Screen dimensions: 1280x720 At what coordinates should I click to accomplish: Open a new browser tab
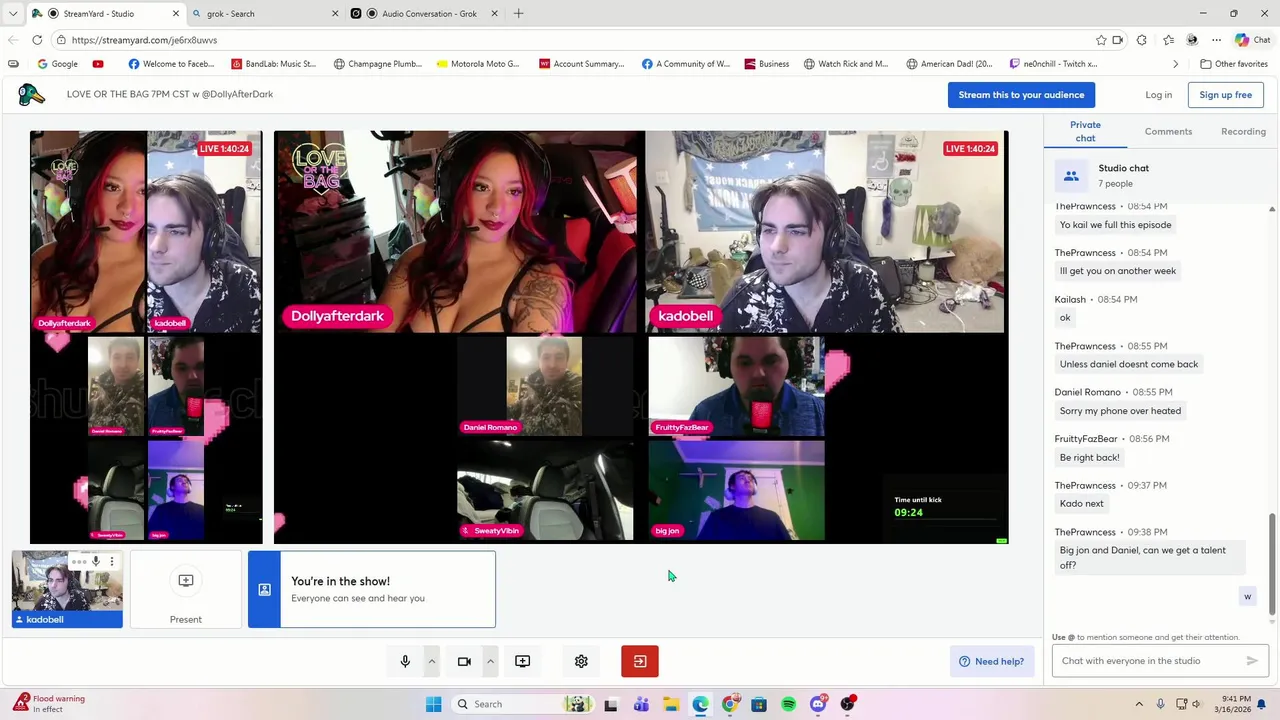coord(518,13)
